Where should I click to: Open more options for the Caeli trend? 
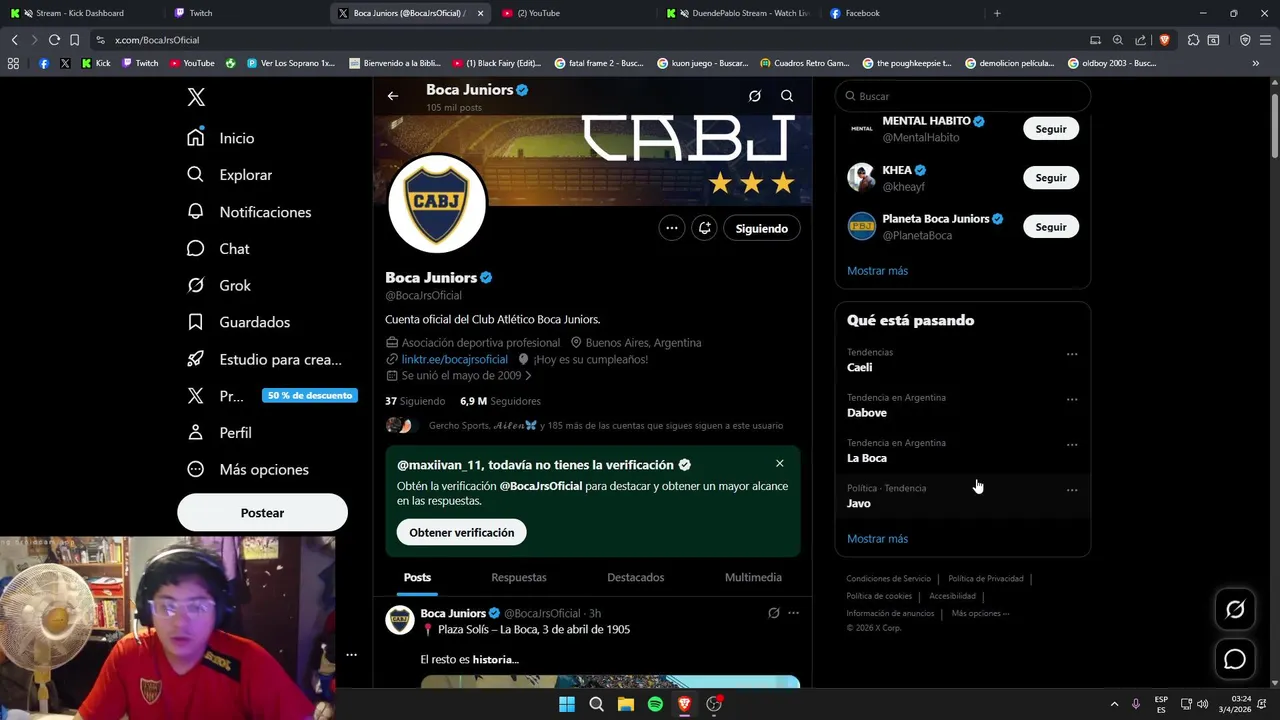pos(1072,354)
